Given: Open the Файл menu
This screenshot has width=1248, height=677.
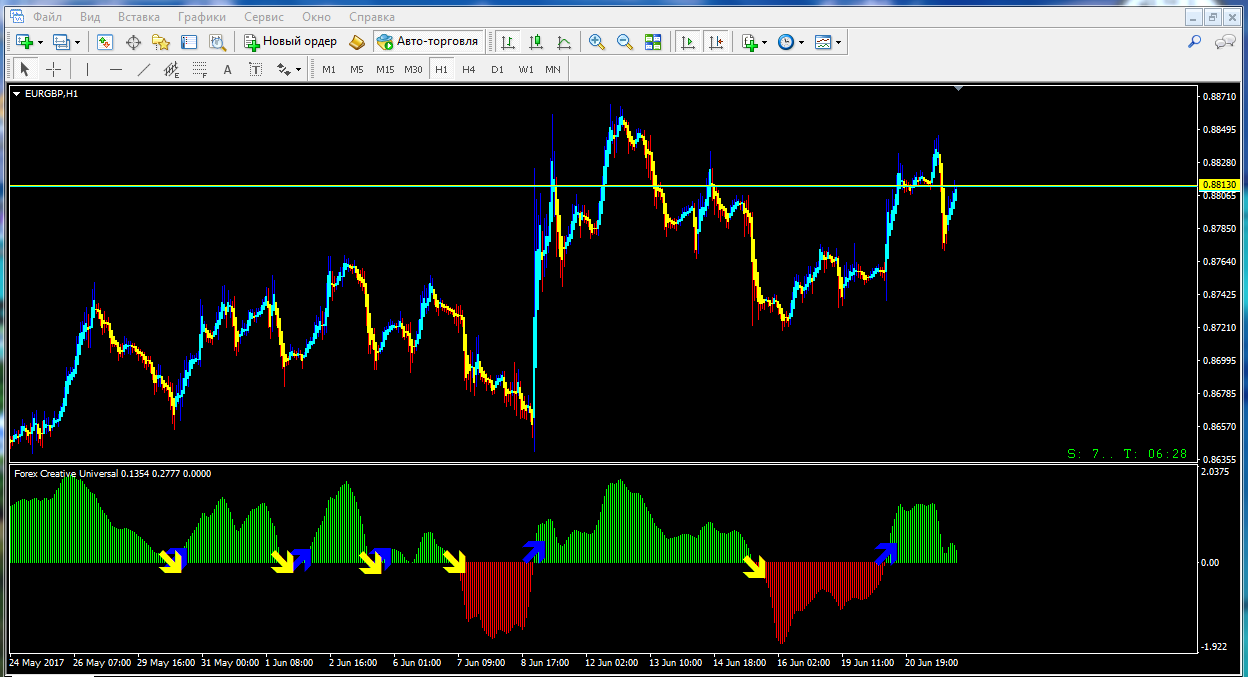Looking at the screenshot, I should pyautogui.click(x=46, y=17).
